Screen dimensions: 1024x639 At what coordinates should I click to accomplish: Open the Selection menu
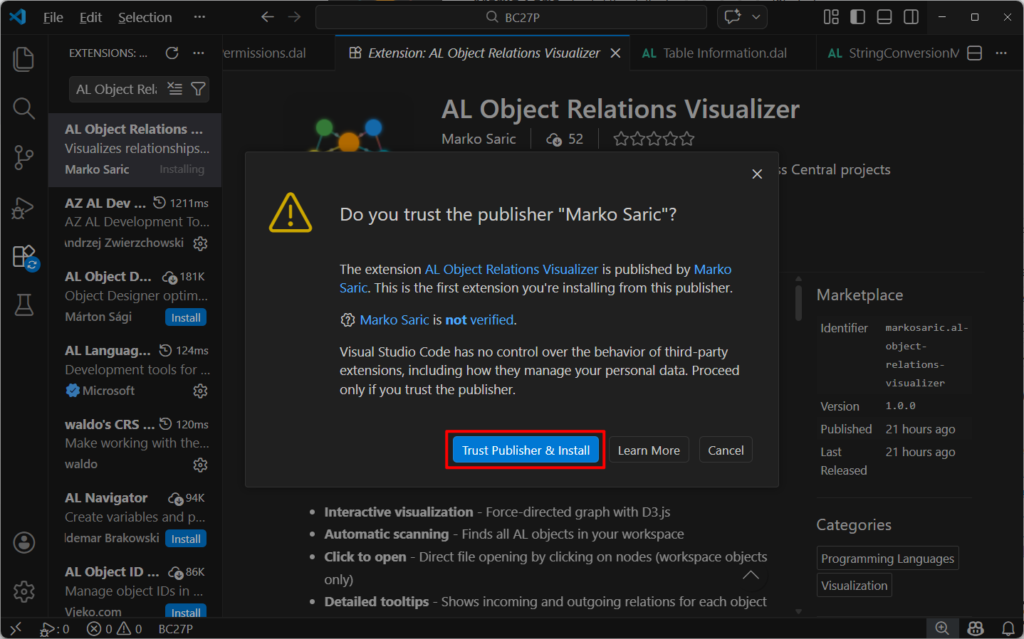[x=145, y=17]
